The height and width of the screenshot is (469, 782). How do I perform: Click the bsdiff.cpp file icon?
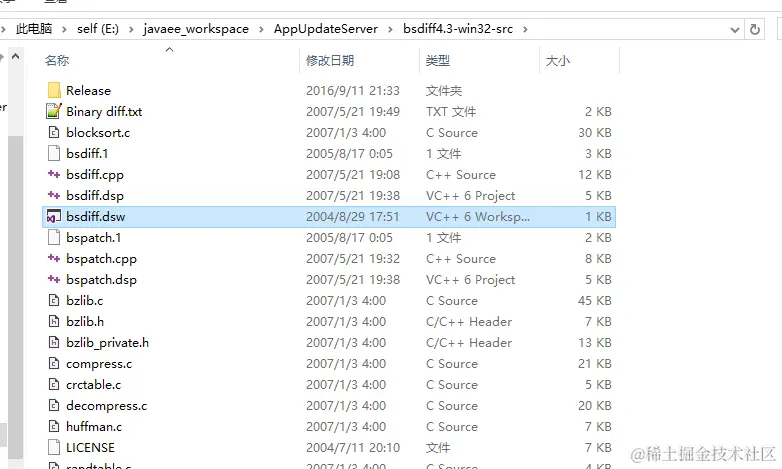point(54,174)
